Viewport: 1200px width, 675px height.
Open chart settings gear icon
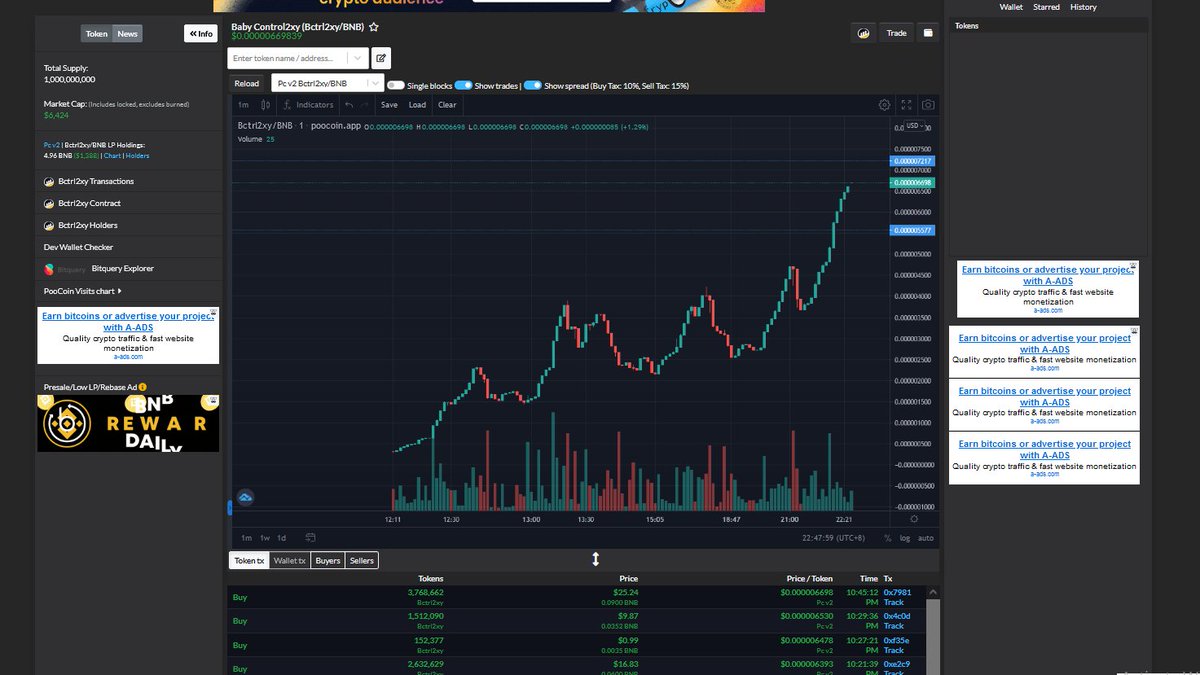[884, 104]
